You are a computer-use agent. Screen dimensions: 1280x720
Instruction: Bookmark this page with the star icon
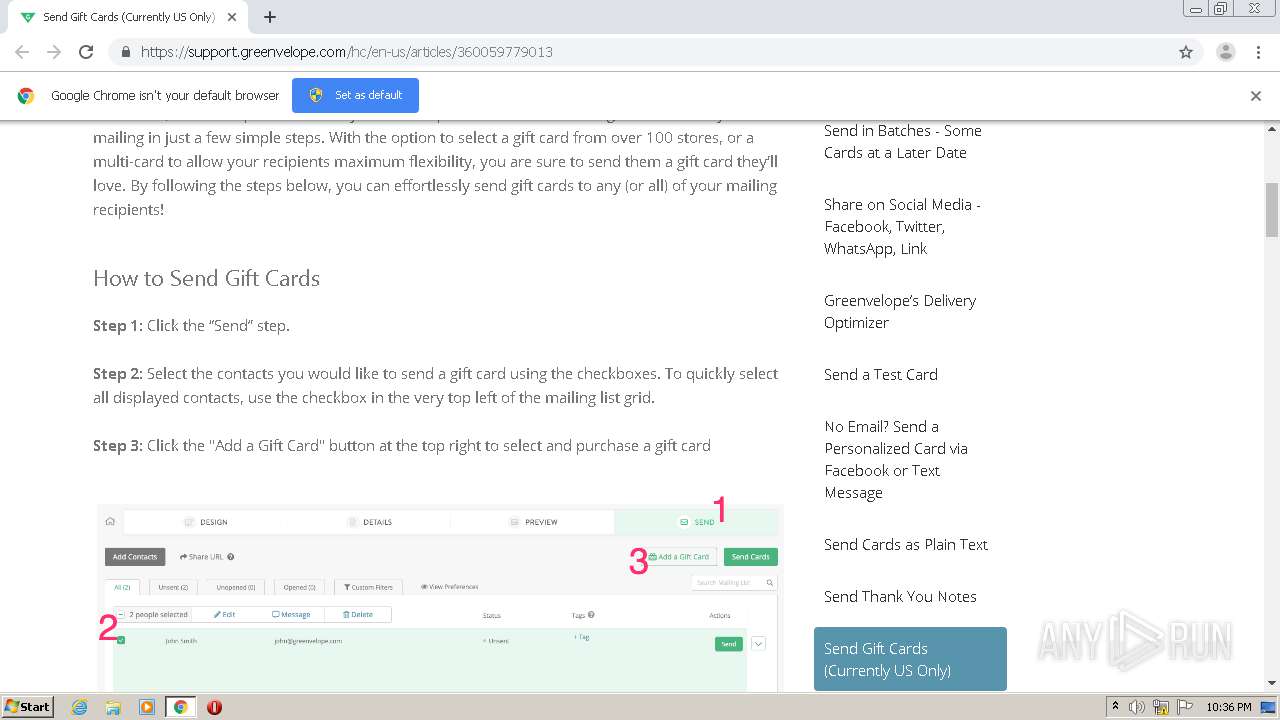1186,52
